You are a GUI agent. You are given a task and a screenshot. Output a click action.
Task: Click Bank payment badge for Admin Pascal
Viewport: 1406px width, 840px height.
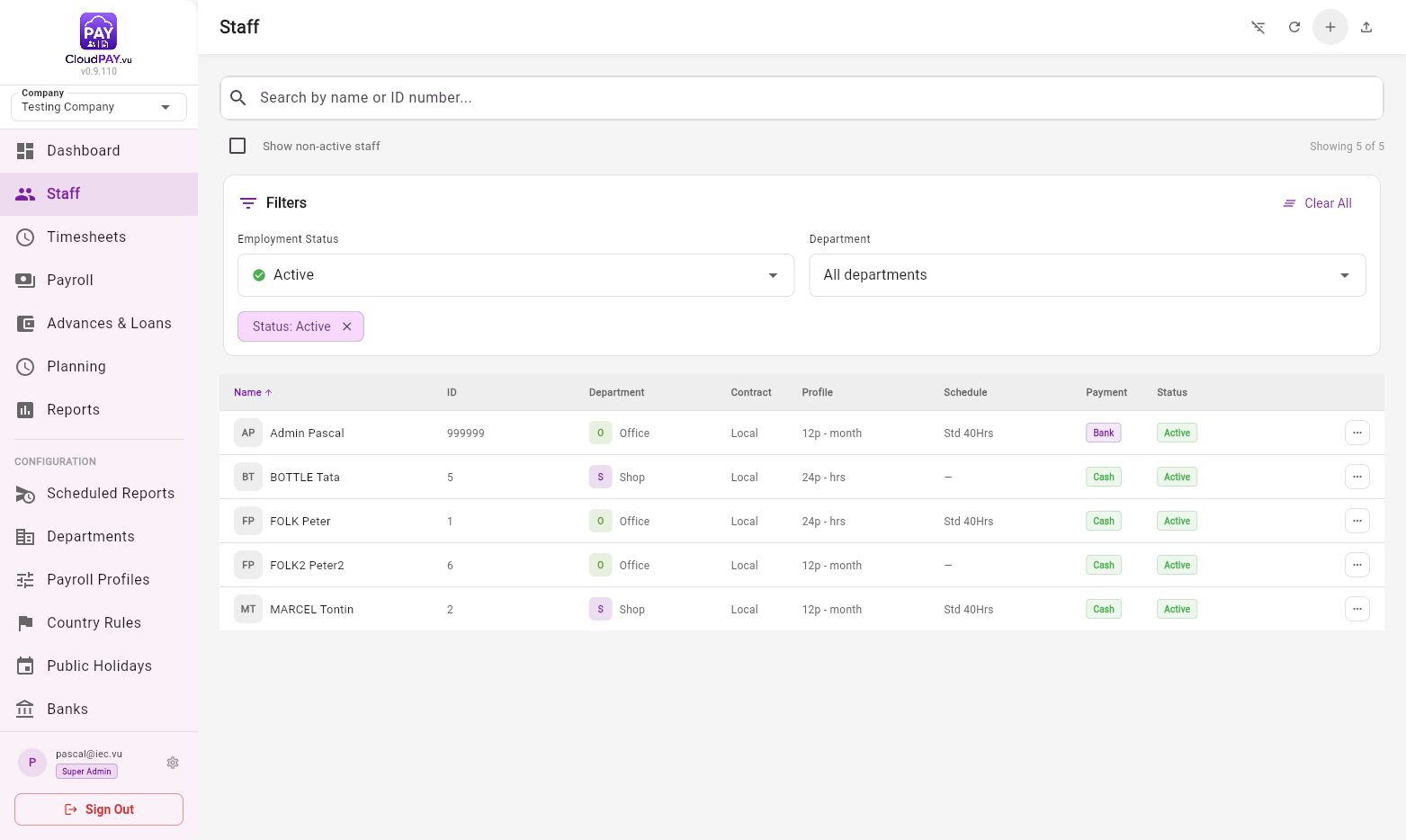tap(1104, 433)
